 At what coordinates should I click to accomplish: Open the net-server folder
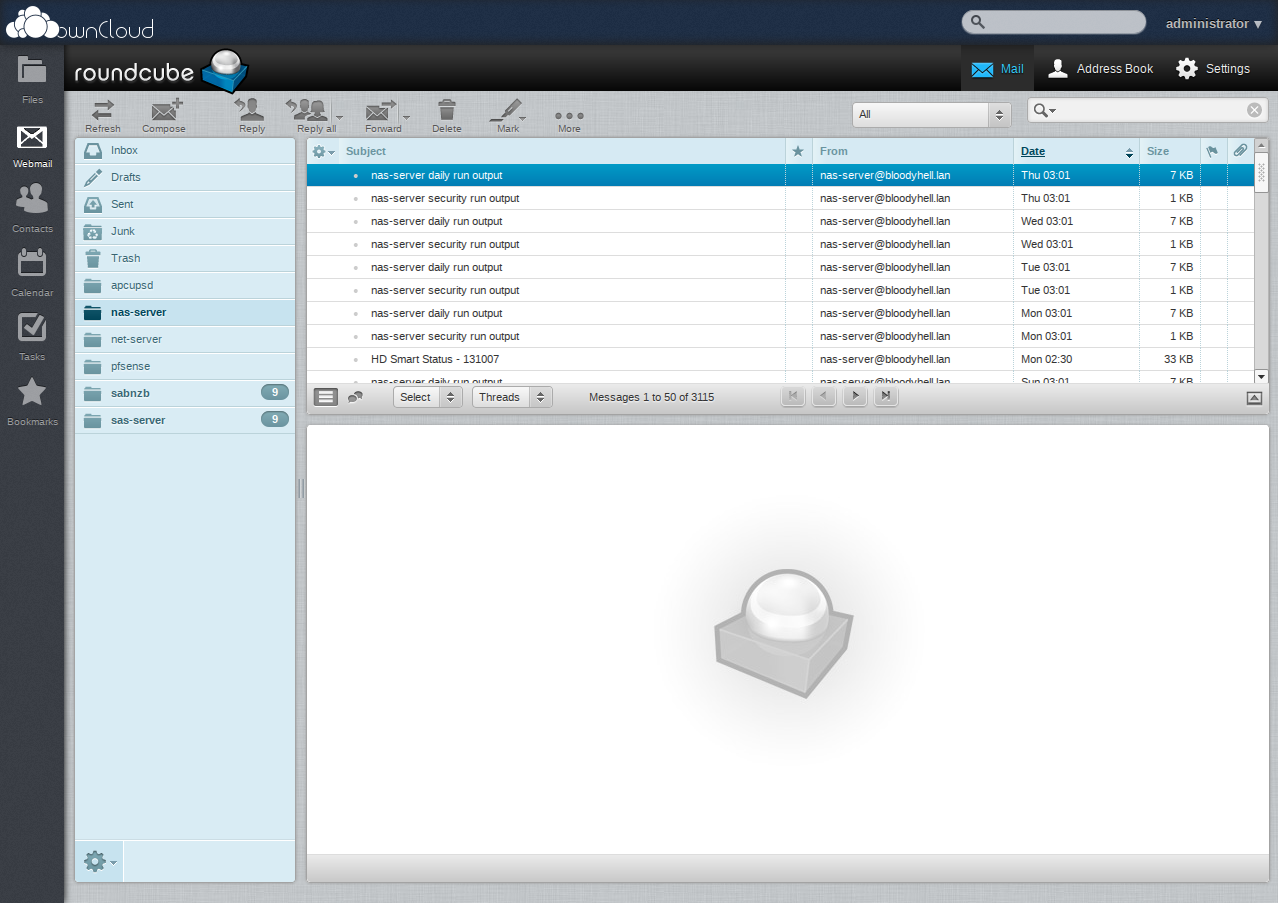point(185,339)
